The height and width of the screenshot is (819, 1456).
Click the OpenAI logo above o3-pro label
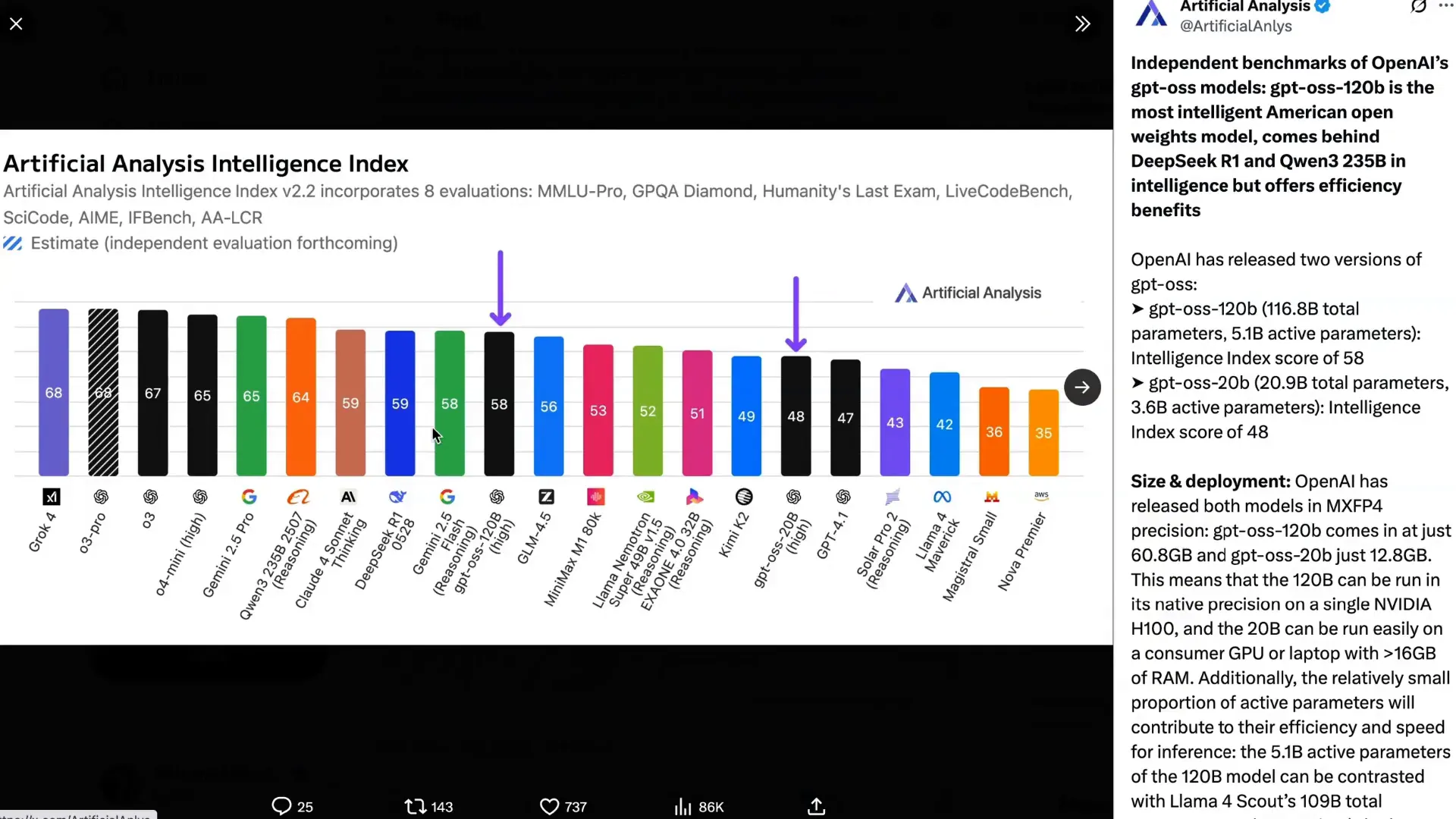click(x=101, y=497)
